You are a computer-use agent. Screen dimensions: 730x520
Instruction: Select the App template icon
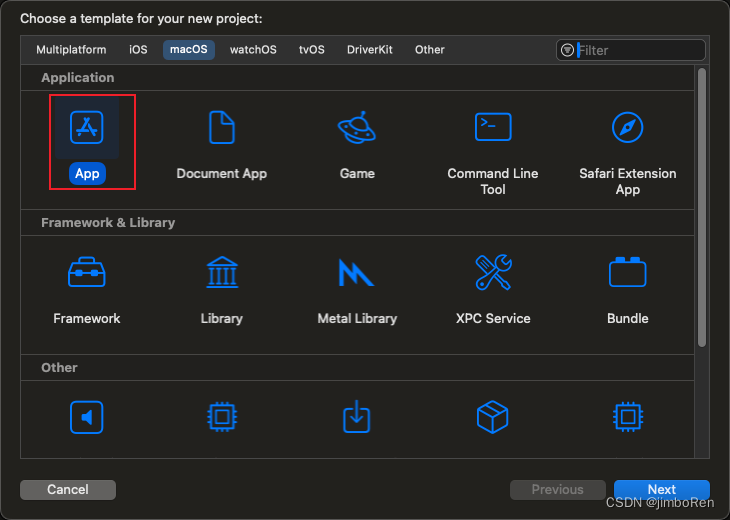[87, 127]
